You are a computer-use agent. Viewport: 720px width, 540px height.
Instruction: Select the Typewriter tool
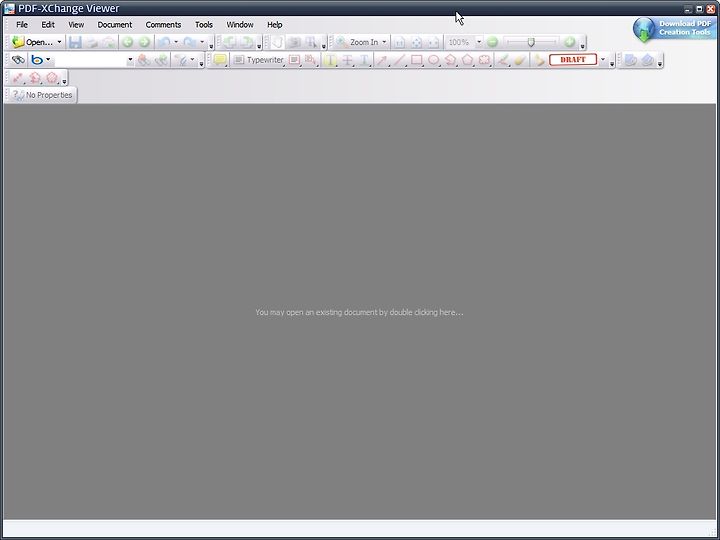(x=259, y=60)
